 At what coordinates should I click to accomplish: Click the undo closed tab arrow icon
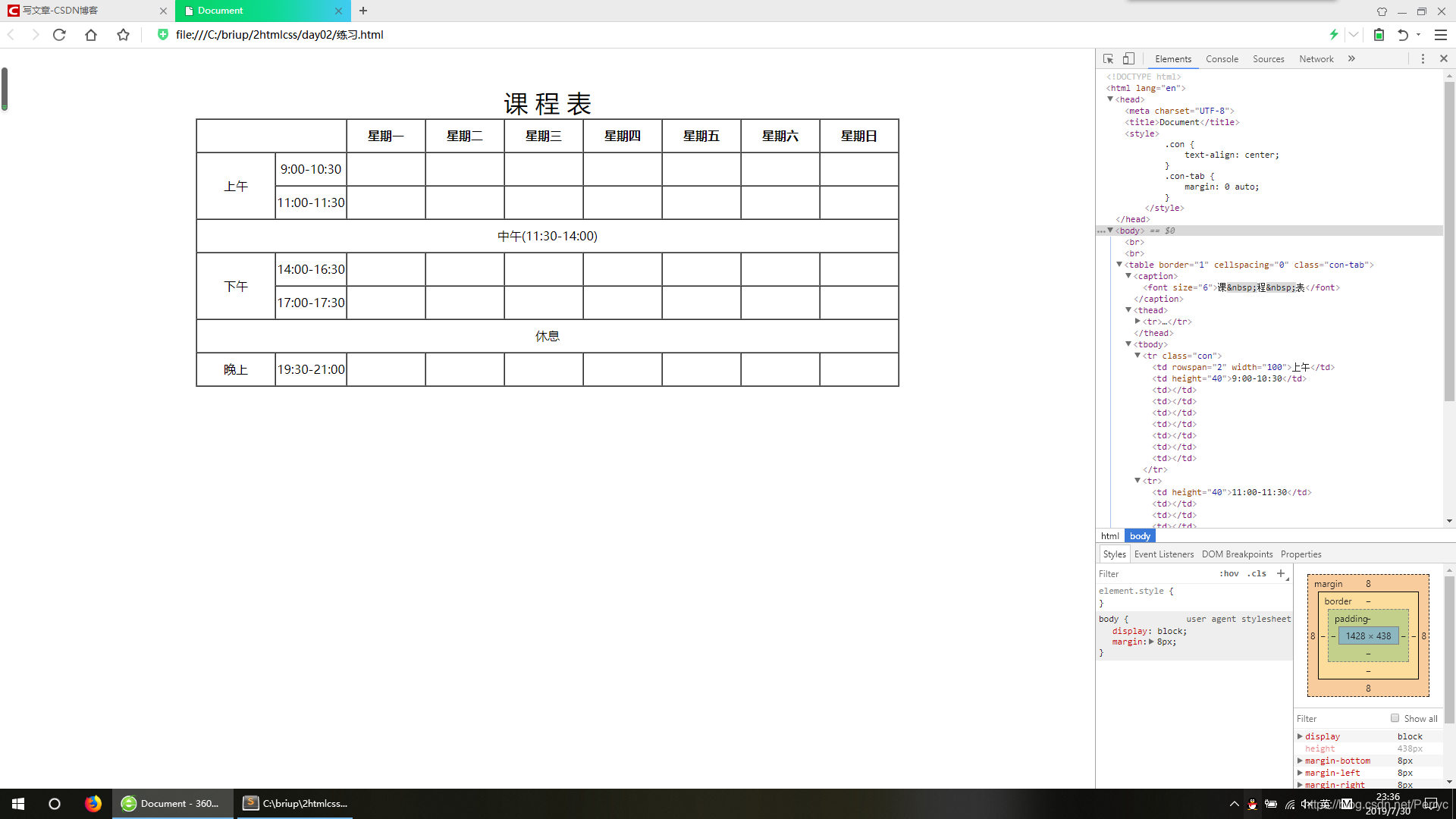[1403, 35]
